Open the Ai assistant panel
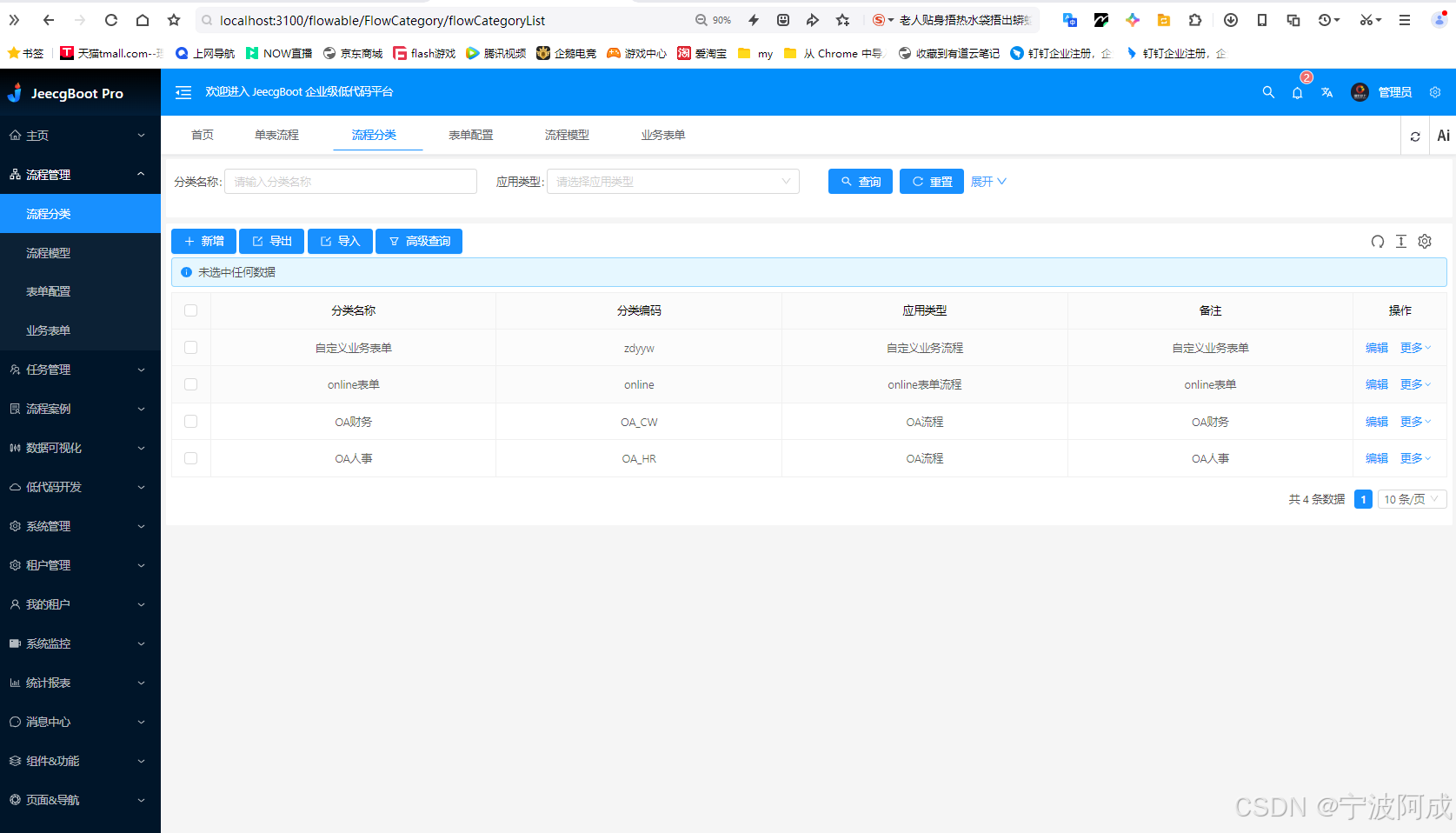The image size is (1456, 833). coord(1443,135)
